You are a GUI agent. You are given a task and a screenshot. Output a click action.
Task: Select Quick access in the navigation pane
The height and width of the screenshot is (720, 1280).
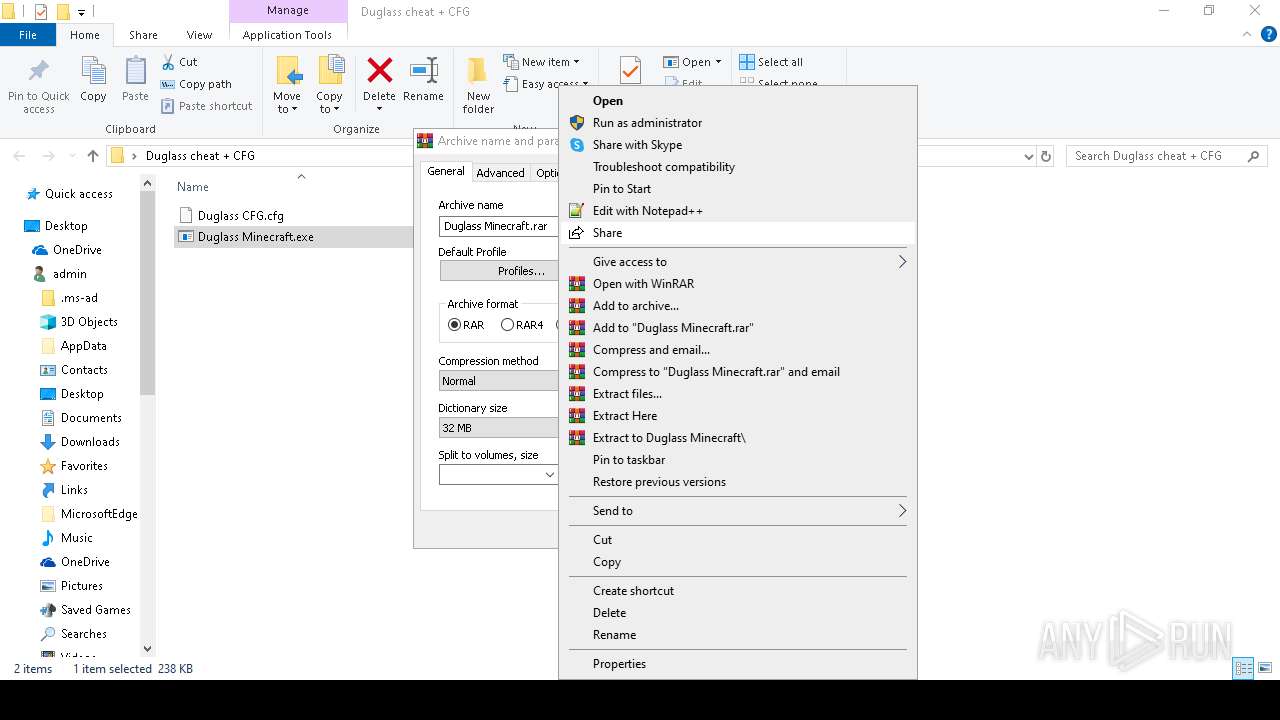79,194
